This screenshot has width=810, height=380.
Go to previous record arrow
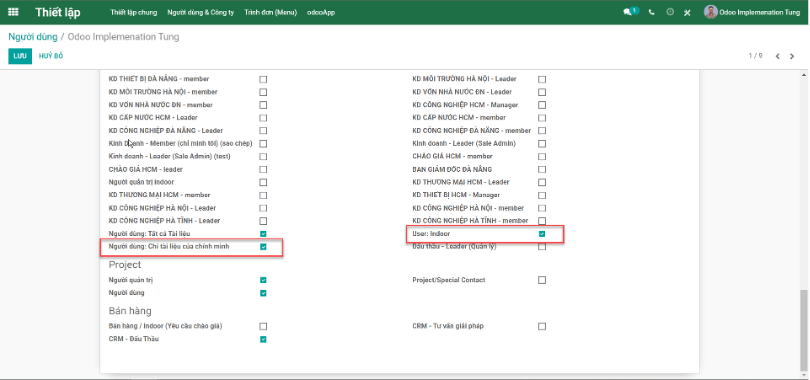[777, 56]
